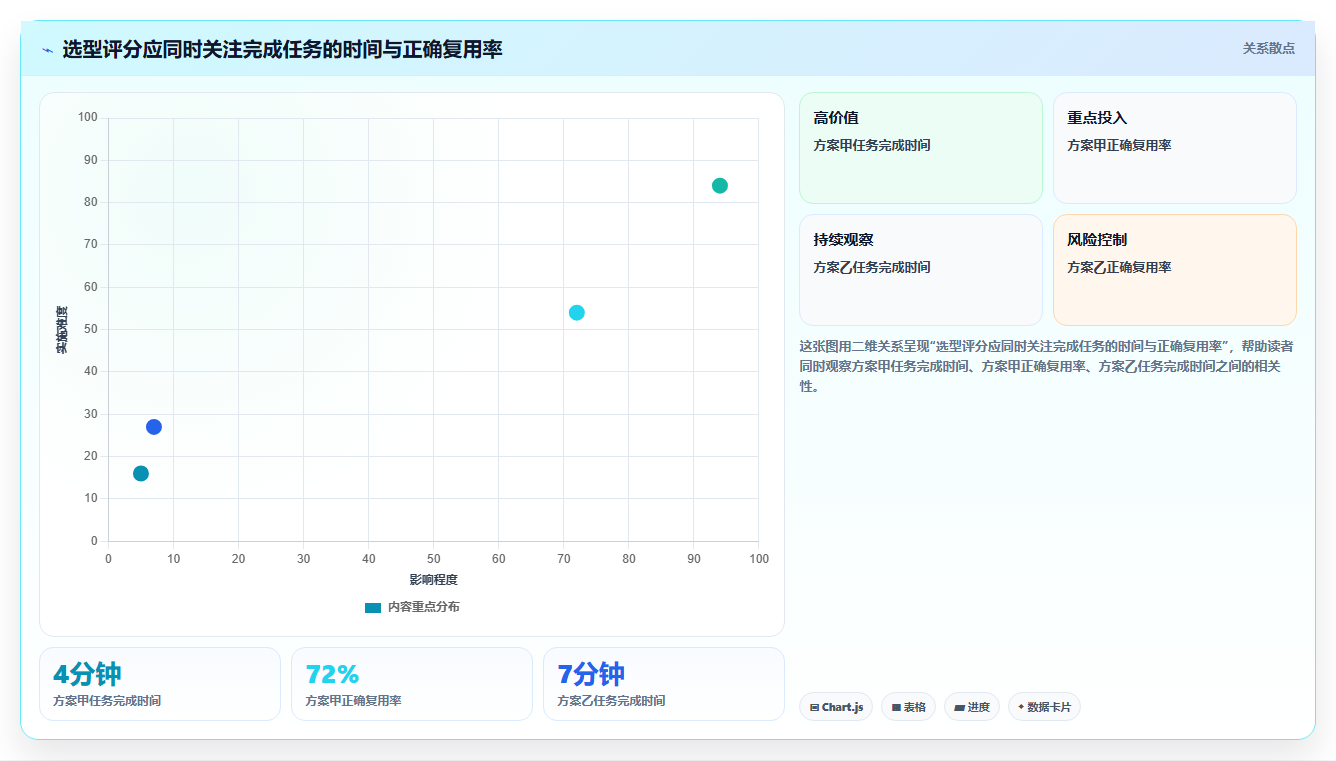This screenshot has height=761, width=1336.
Task: Click the title 选型评分应同时关注完成任务的时间与正确复用率
Action: (282, 49)
